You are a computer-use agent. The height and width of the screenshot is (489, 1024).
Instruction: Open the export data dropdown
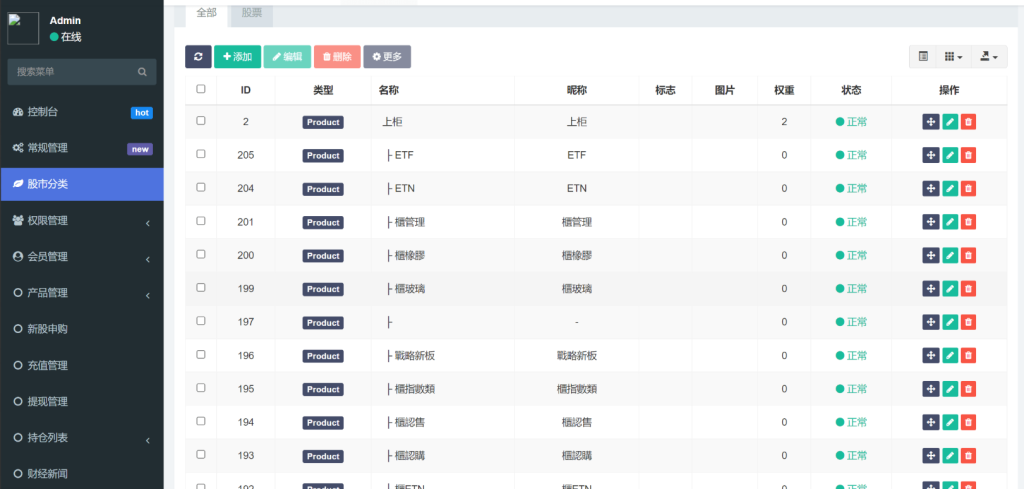point(989,57)
